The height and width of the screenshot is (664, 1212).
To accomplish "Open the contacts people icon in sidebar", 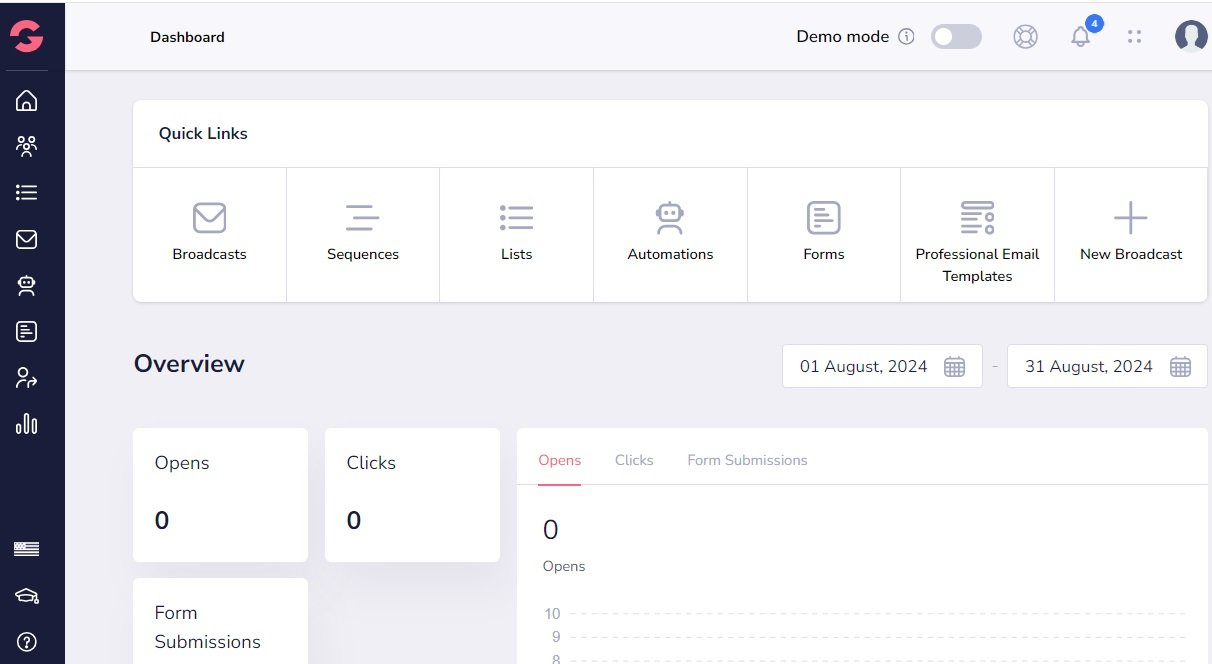I will point(27,147).
